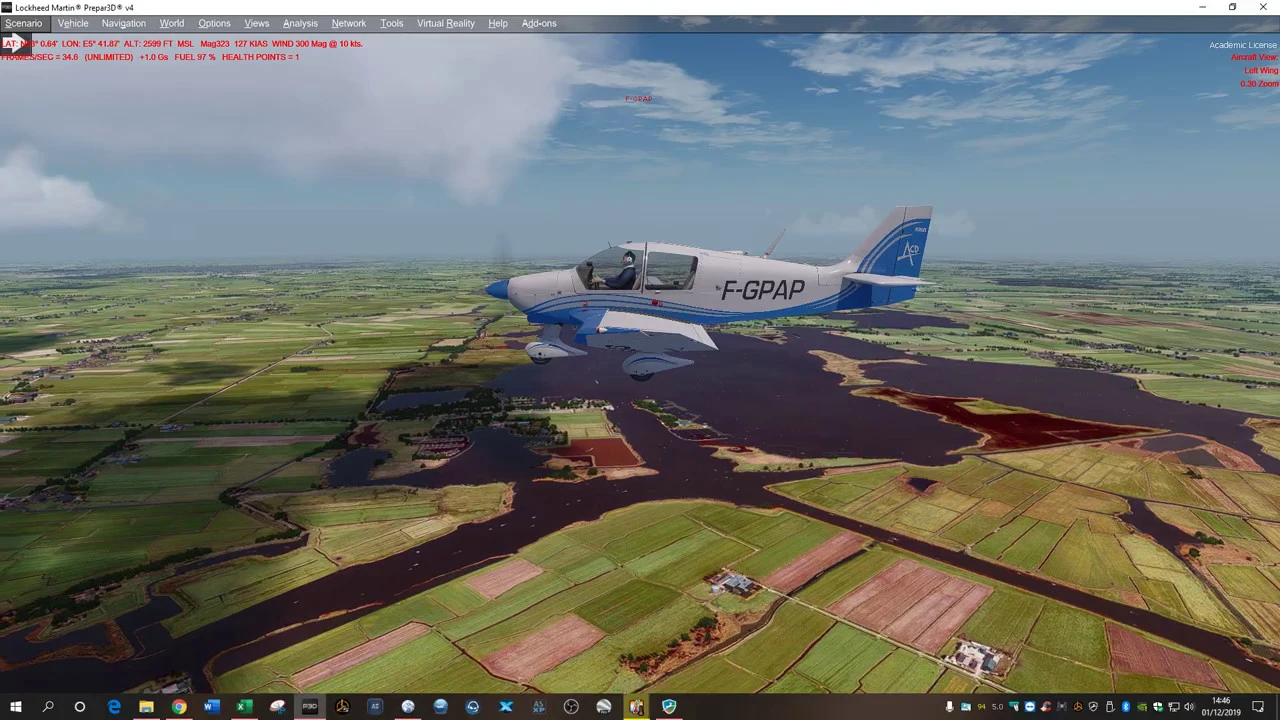This screenshot has width=1280, height=720.
Task: Switch to Microsoft Excel in taskbar
Action: pos(244,708)
